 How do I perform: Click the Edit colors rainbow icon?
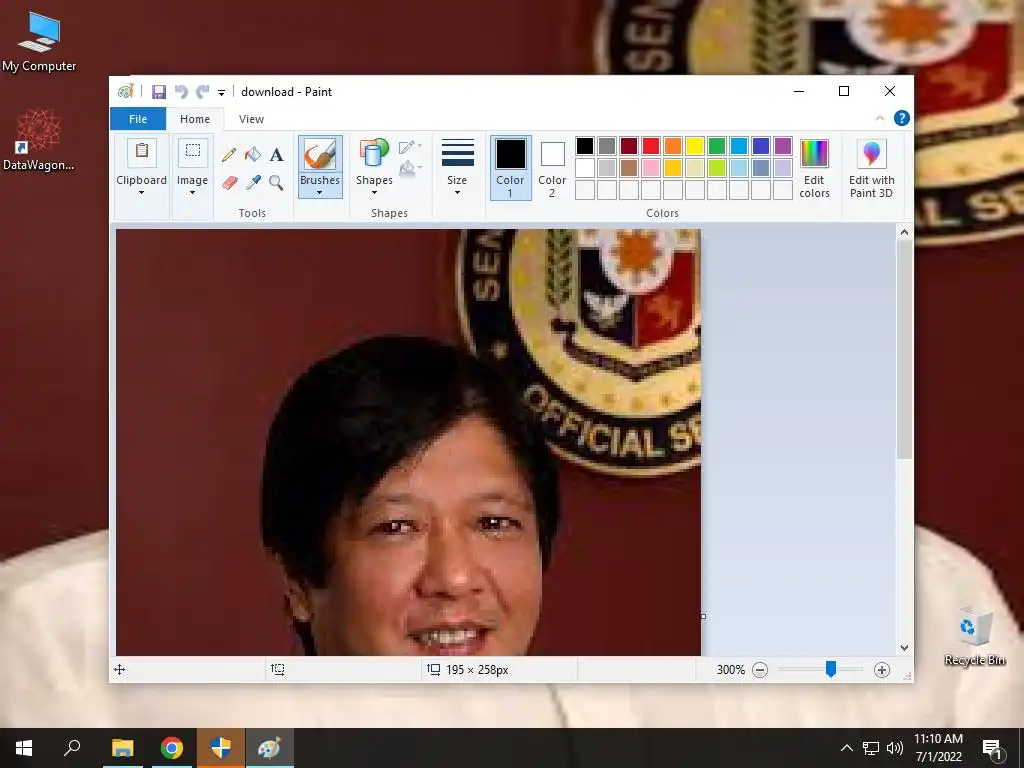pos(814,153)
